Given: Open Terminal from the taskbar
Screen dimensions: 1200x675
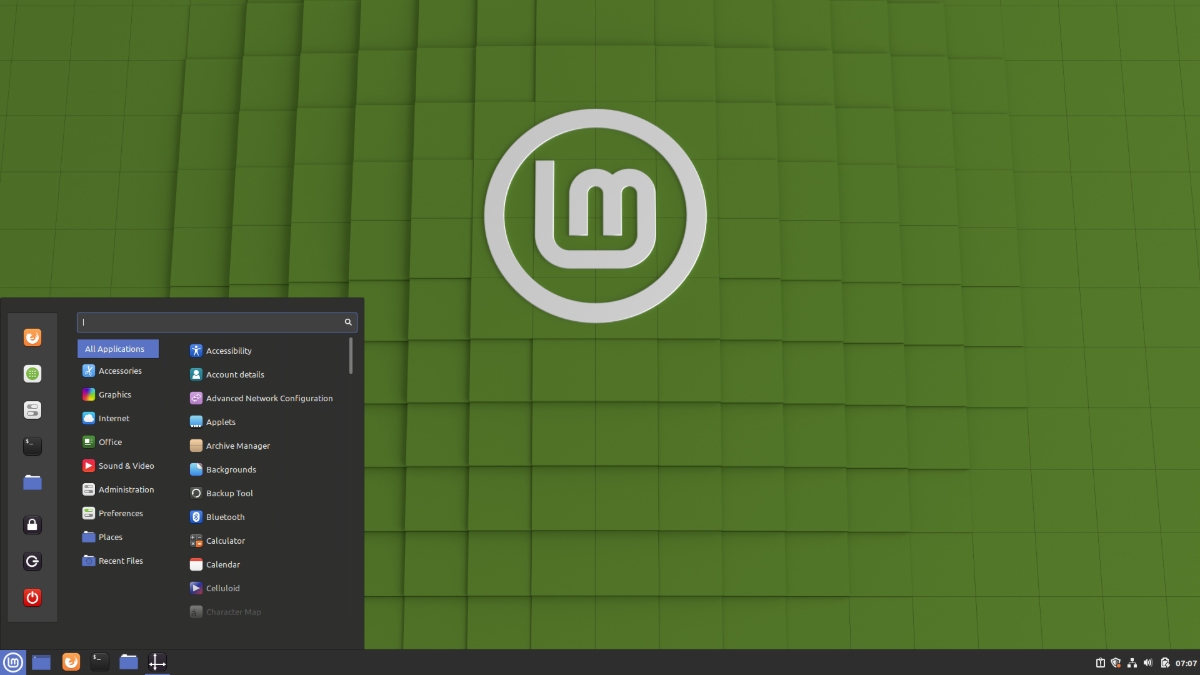Looking at the screenshot, I should (99, 662).
